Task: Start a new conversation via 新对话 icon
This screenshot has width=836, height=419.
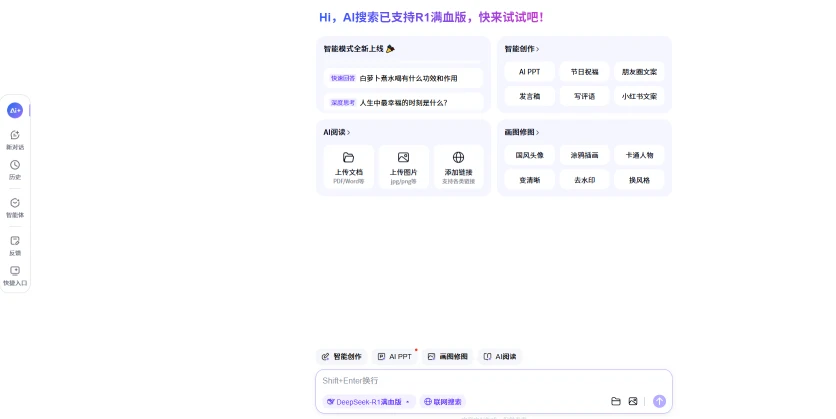Action: pos(15,135)
